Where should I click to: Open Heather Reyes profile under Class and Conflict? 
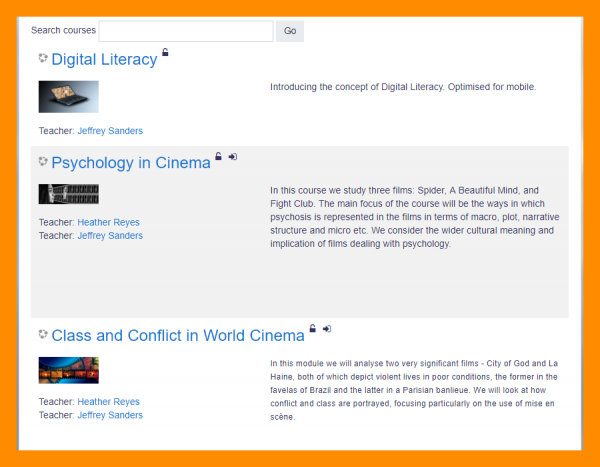(x=108, y=402)
